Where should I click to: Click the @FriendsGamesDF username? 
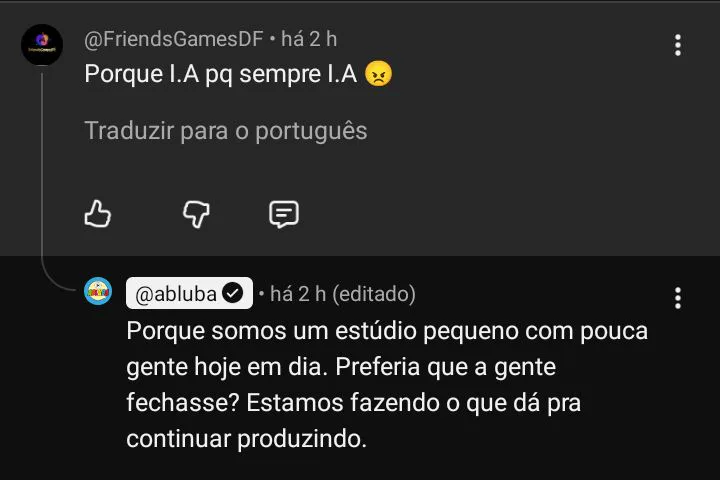[174, 39]
